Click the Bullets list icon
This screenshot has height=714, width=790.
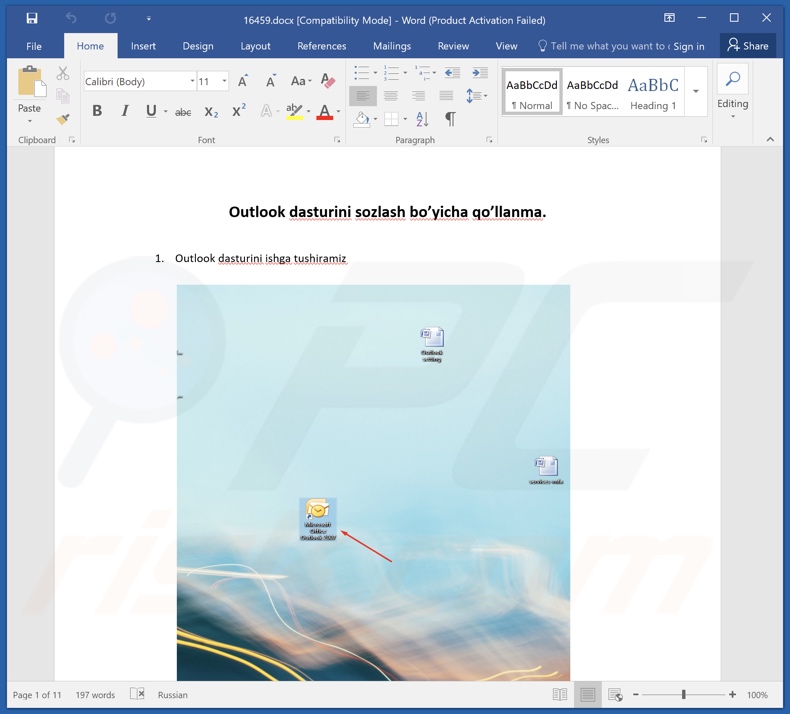pyautogui.click(x=362, y=73)
